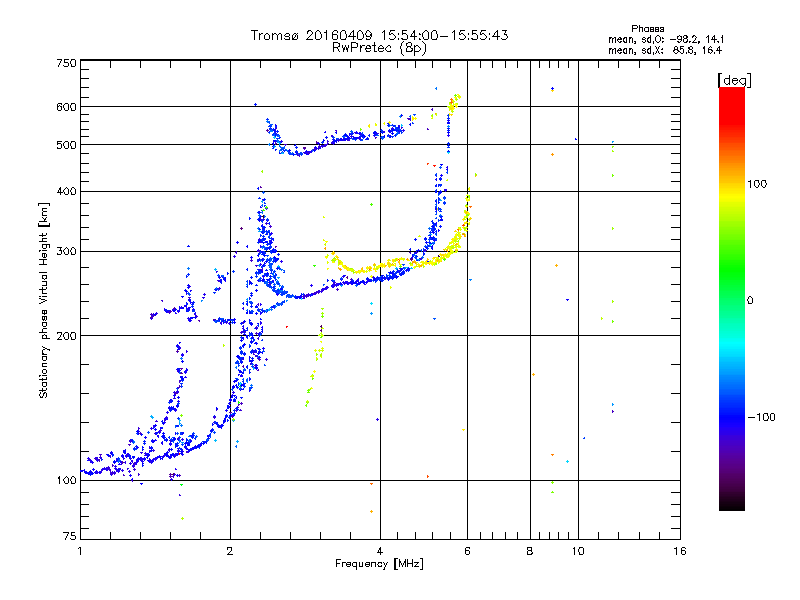This screenshot has height=600, width=800.
Task: Click the plot title 'Tromsø 20160409 15:54:00-15:55:43'
Action: (379, 35)
